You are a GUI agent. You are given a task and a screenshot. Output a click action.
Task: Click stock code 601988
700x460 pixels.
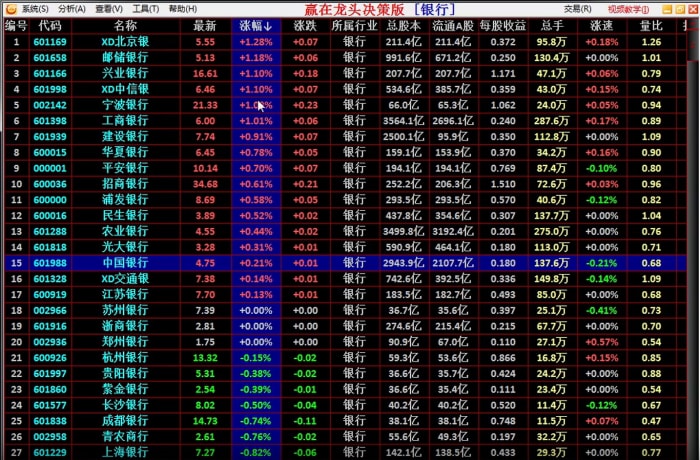50,263
